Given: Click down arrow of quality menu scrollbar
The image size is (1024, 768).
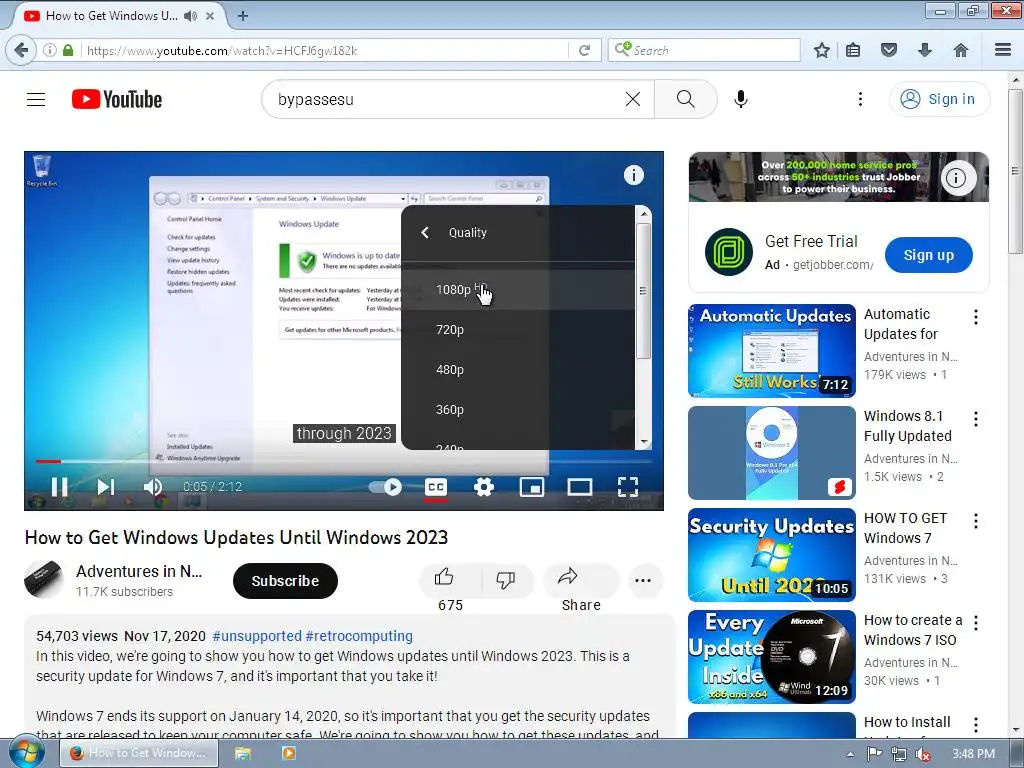Looking at the screenshot, I should (644, 442).
